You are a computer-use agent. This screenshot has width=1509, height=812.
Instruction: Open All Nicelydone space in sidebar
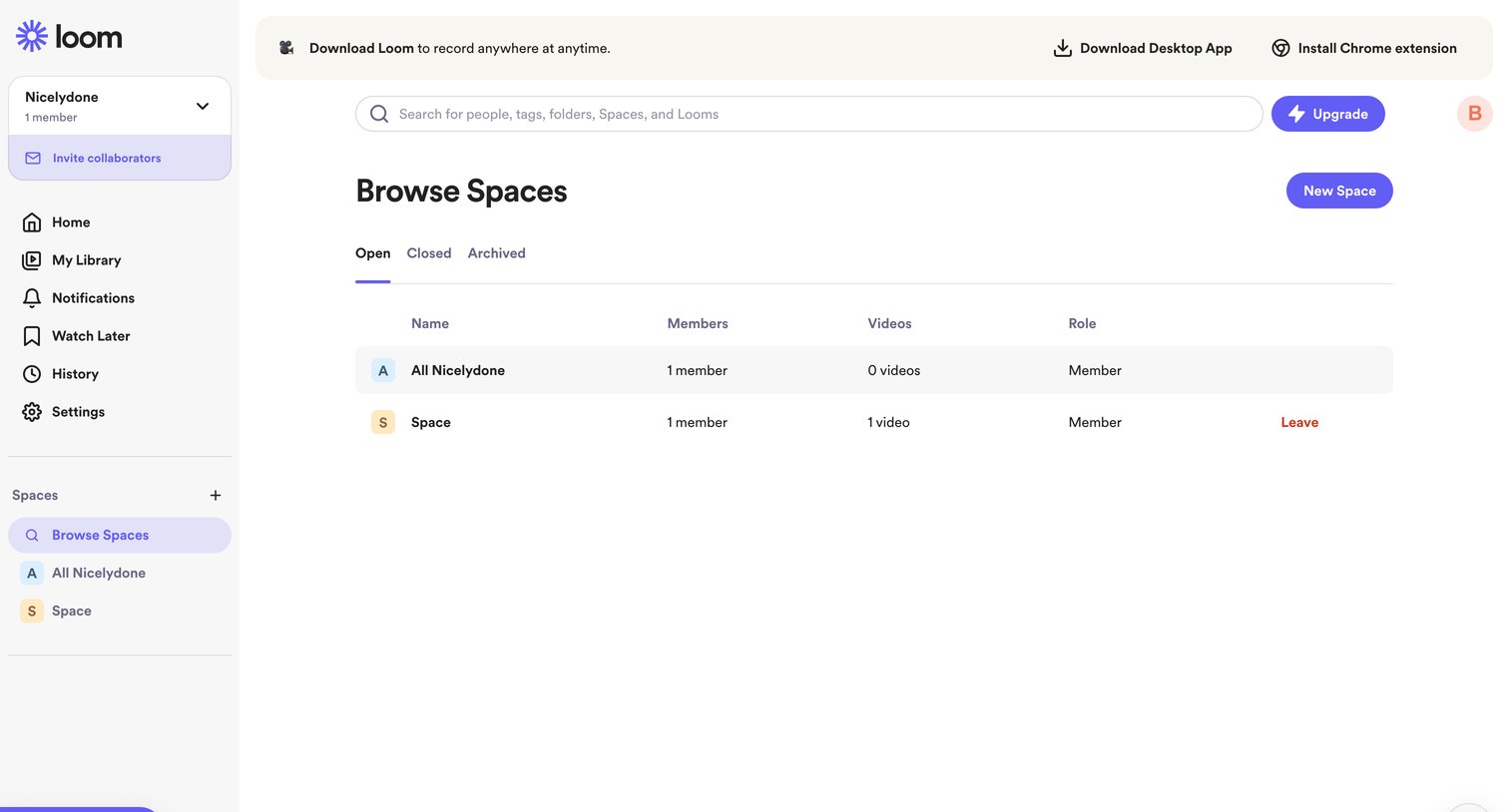[120, 574]
